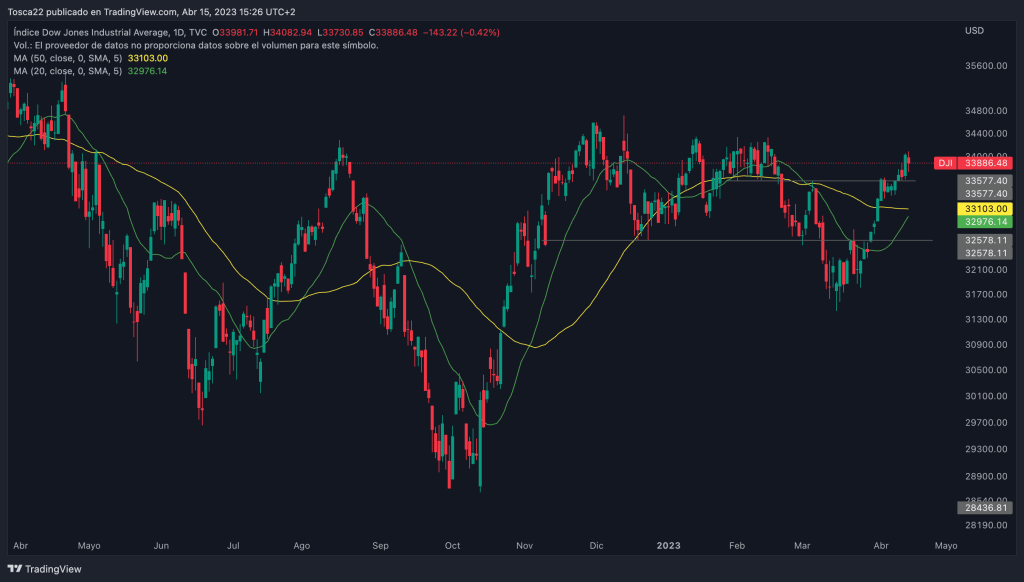1024x582 pixels.
Task: Click the yellow 33103.00 MA price label
Action: (984, 208)
